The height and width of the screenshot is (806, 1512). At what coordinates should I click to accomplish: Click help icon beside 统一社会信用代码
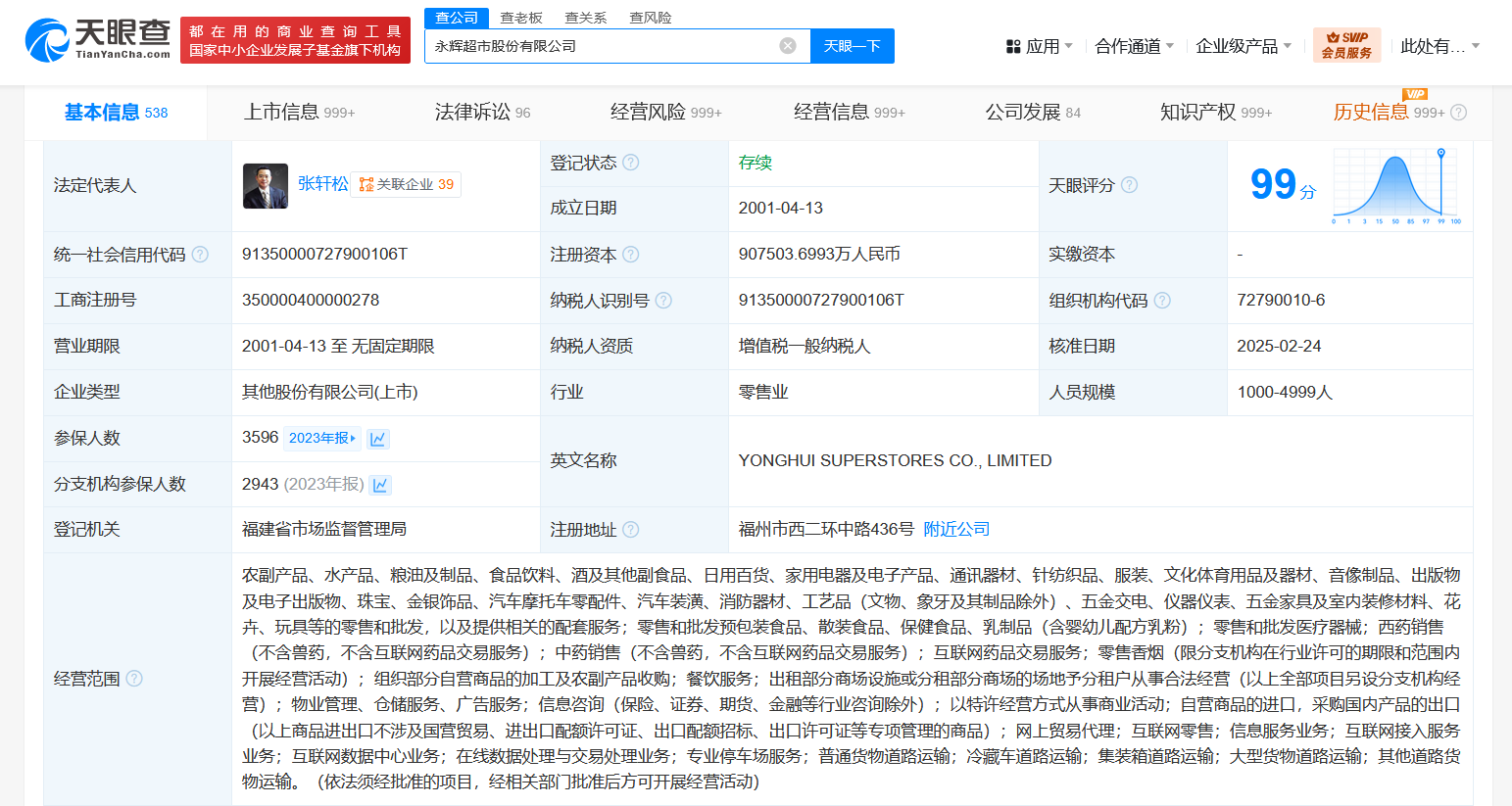(x=200, y=255)
